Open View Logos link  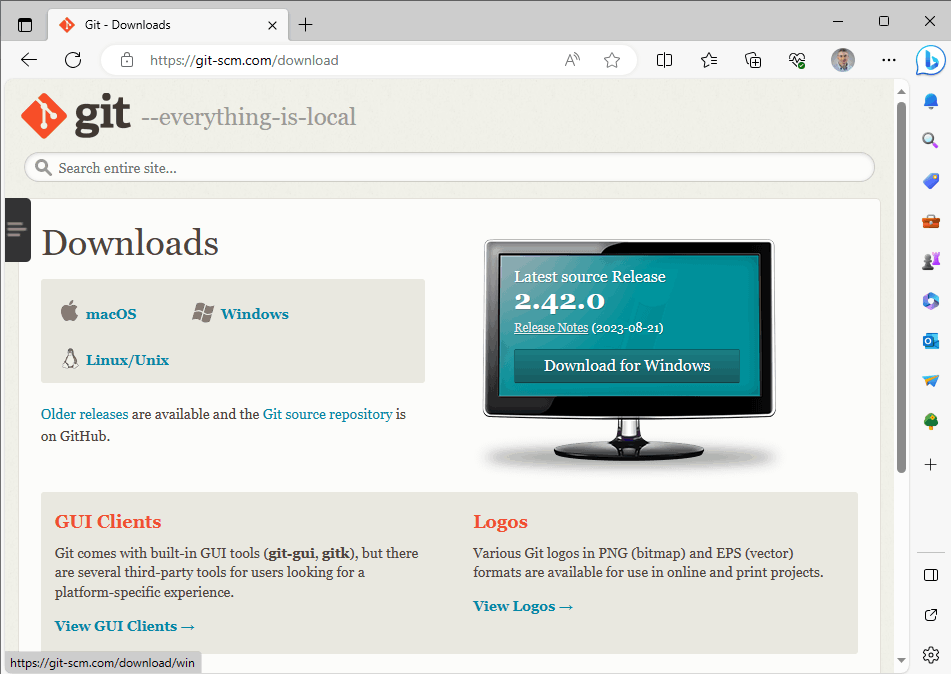523,606
